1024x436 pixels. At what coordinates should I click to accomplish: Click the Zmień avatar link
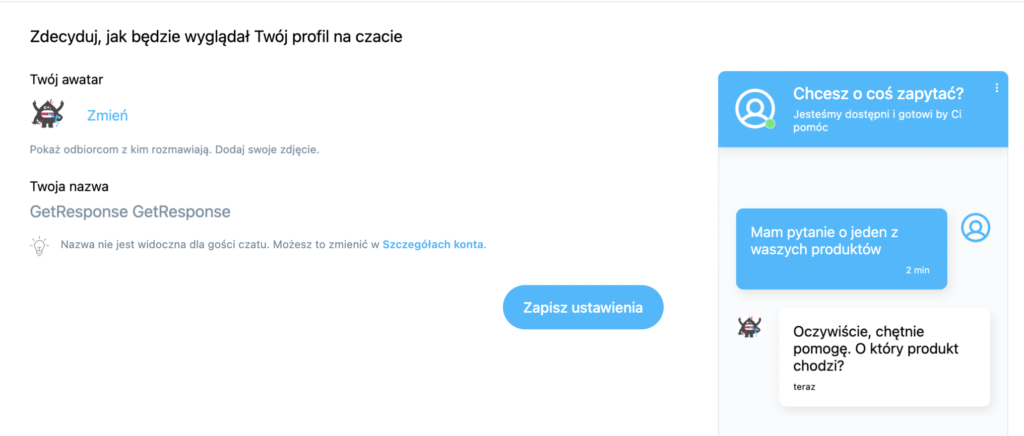pos(107,116)
